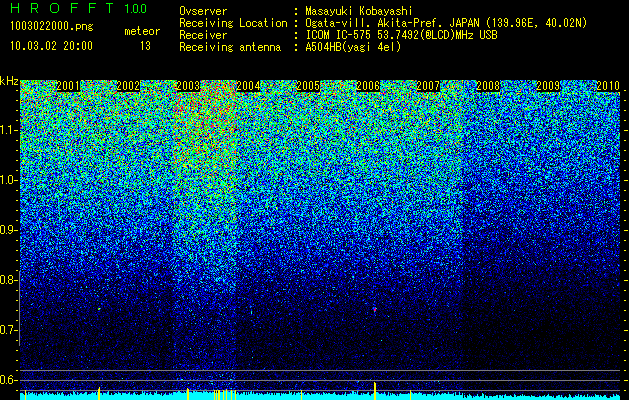Click the Ogata-vill. Akita-Pref. JAPAN location text

point(446,23)
